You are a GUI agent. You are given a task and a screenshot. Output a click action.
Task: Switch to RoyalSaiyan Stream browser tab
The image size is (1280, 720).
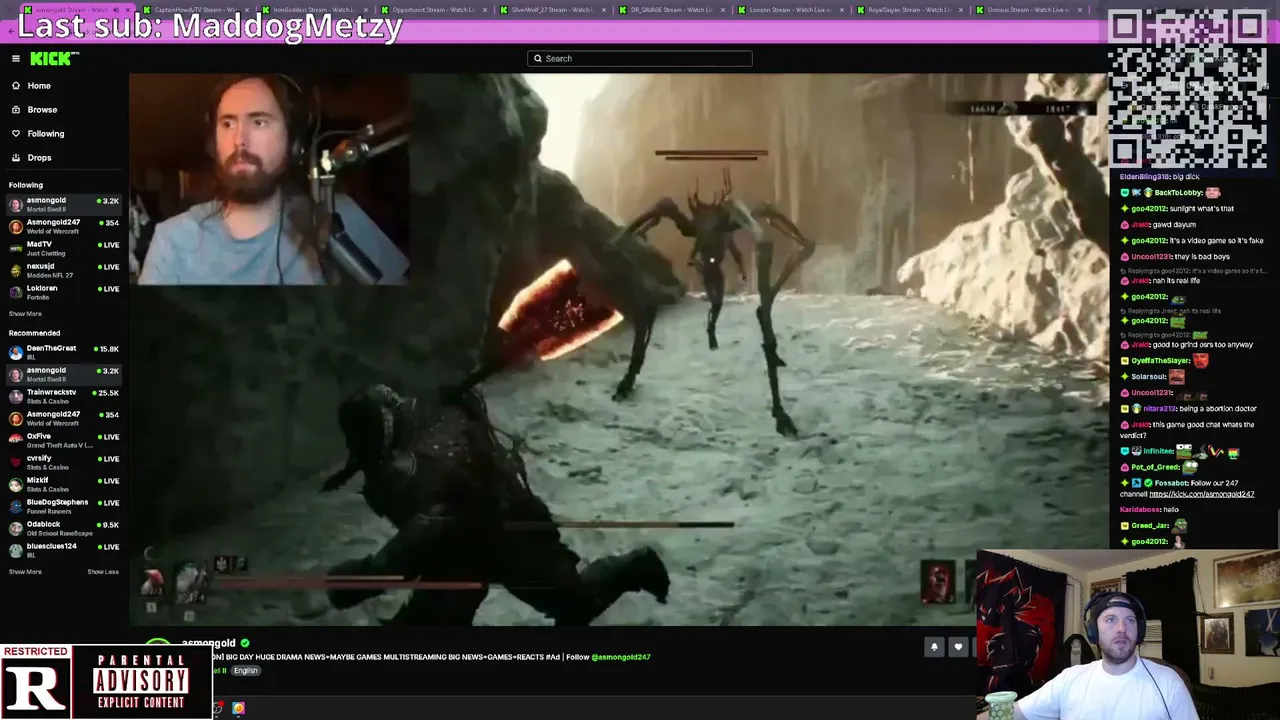908,10
